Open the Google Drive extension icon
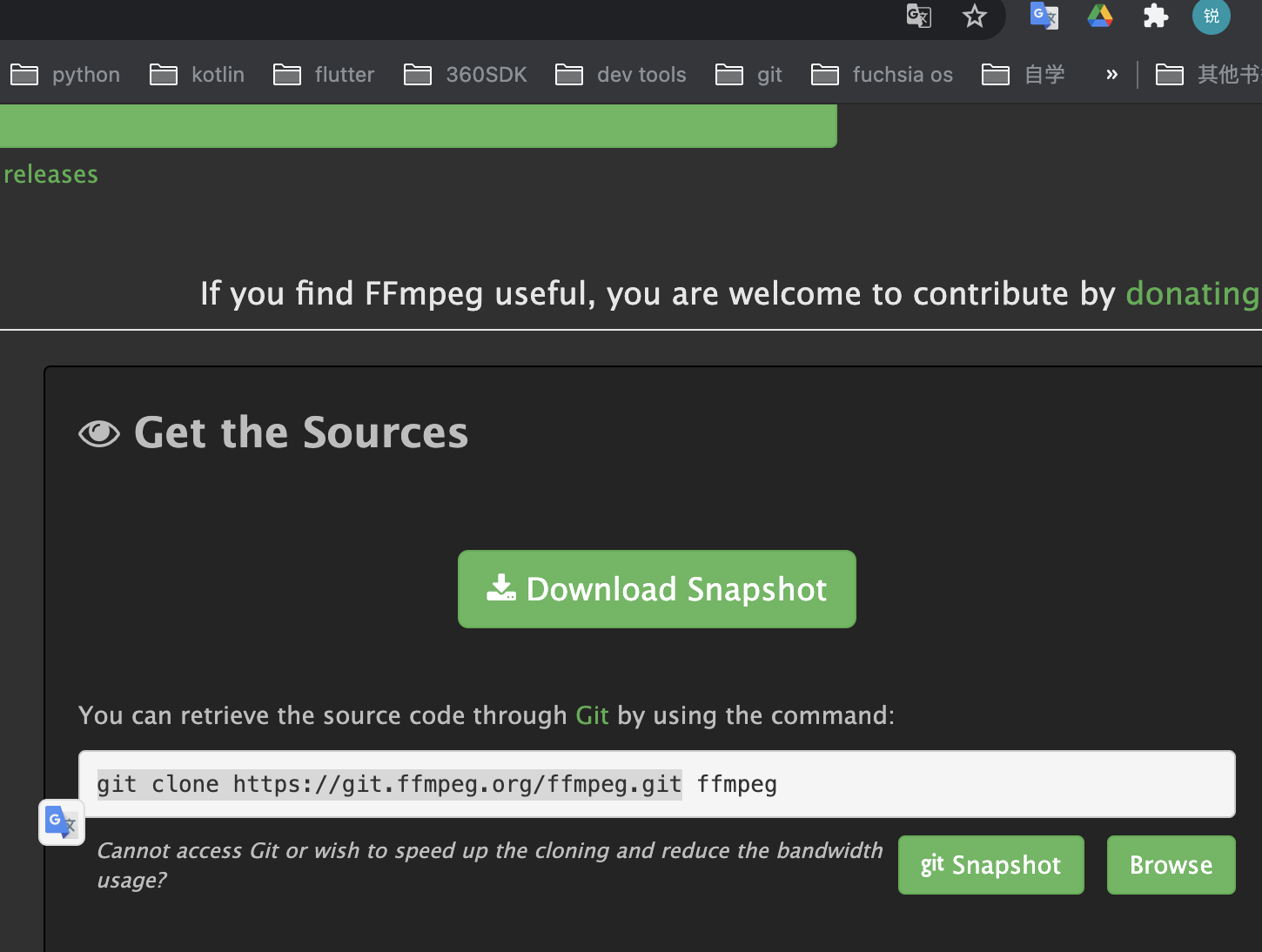This screenshot has height=952, width=1262. [1100, 16]
